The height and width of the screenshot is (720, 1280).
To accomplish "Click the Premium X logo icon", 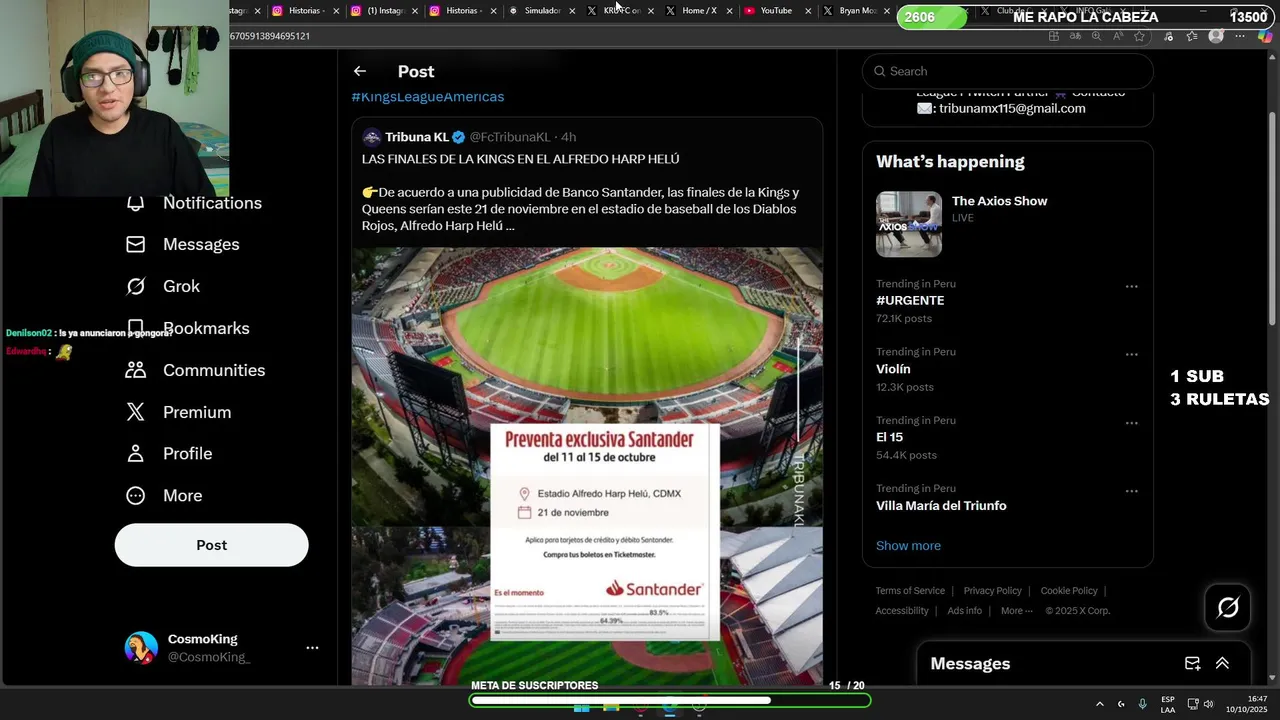I will pos(135,412).
